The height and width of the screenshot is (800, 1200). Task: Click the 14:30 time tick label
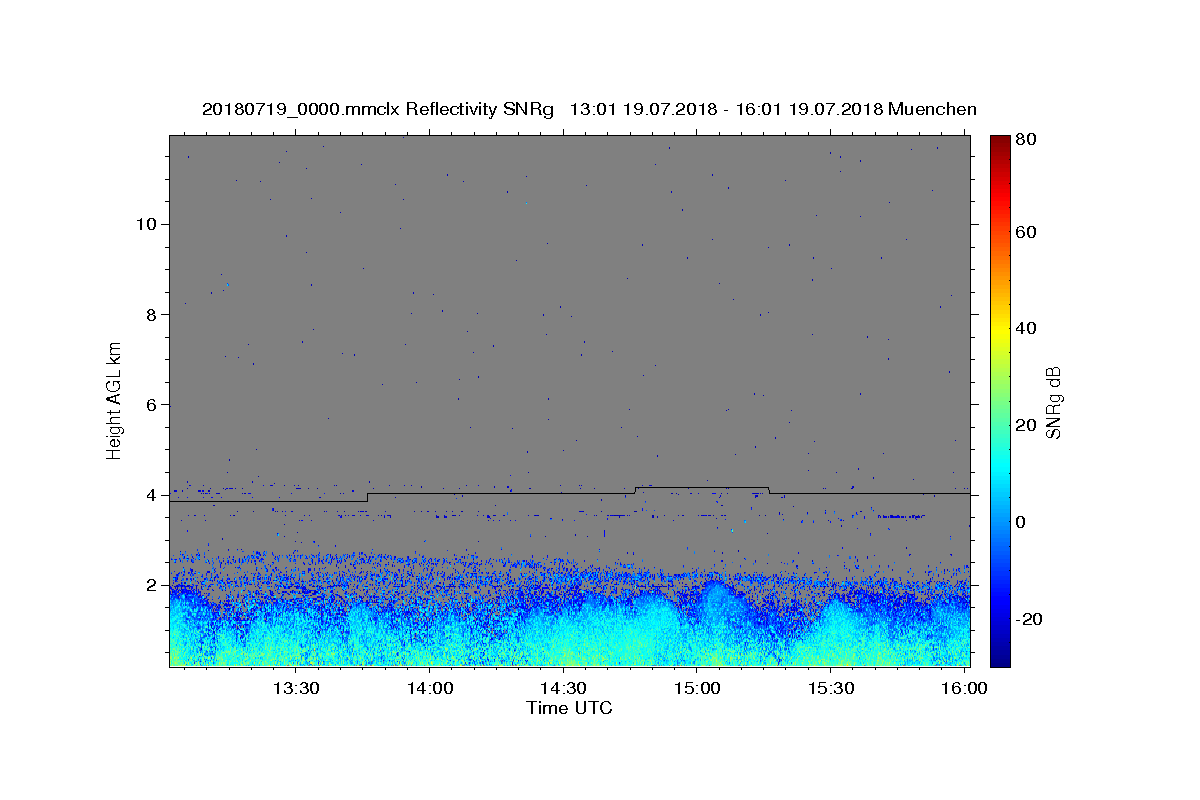(564, 688)
